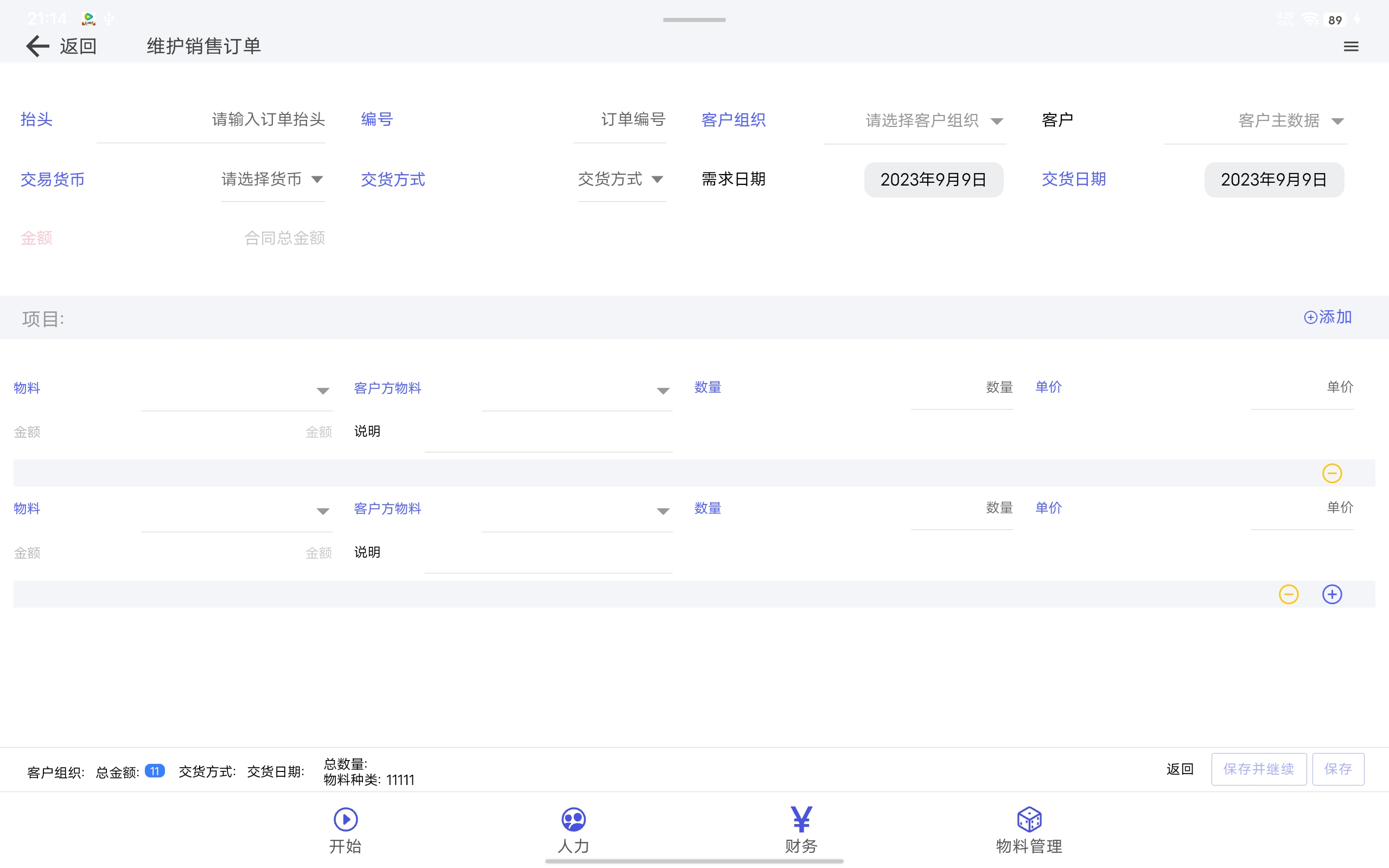Image resolution: width=1389 pixels, height=868 pixels.
Task: Open the hamburger menu icon
Action: pyautogui.click(x=1350, y=47)
